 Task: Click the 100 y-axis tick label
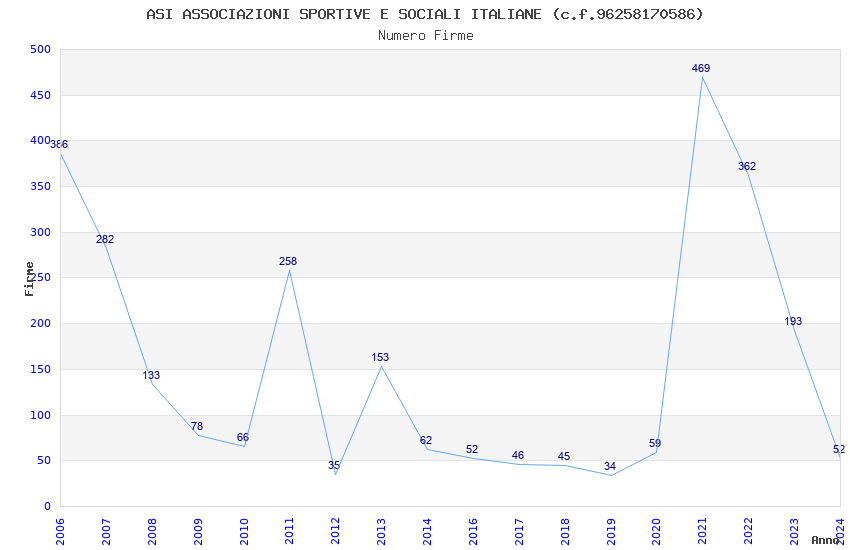(40, 415)
